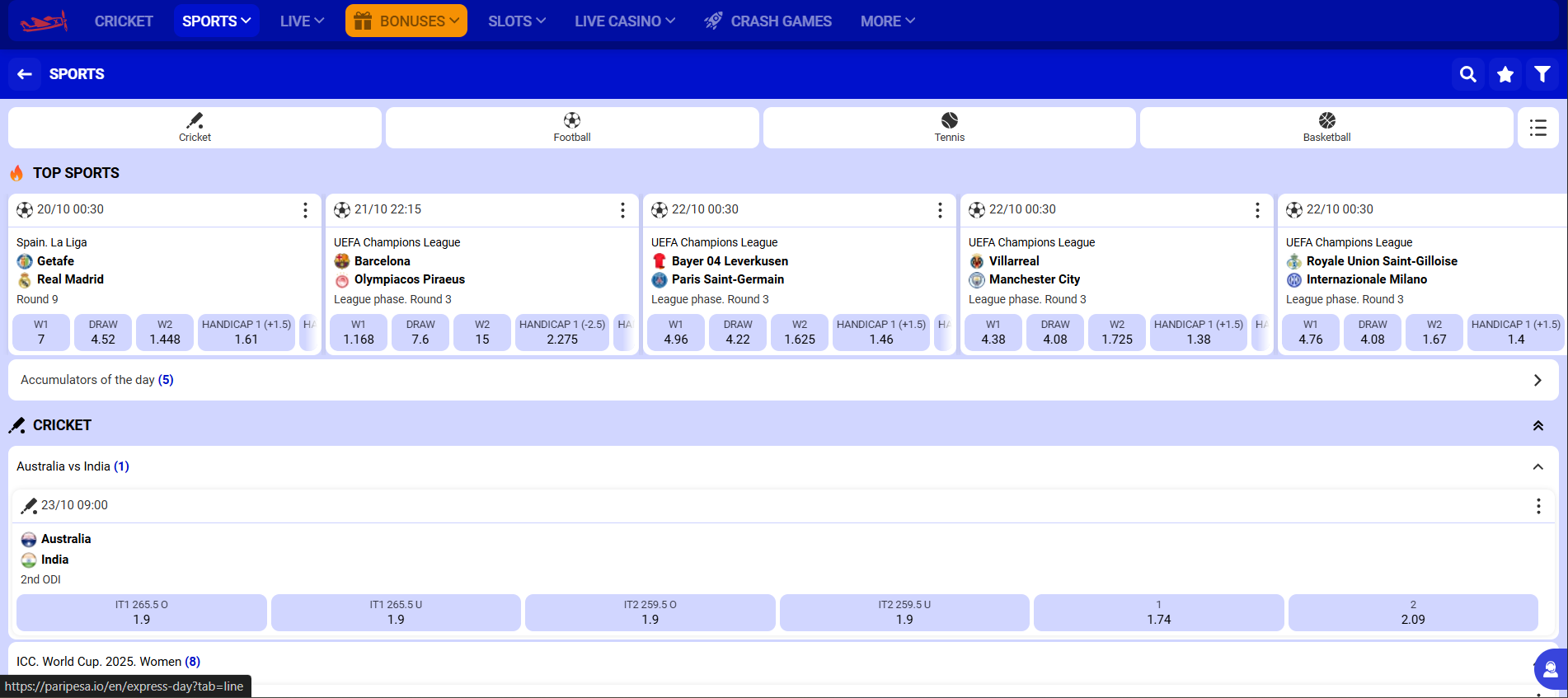Collapse Australia vs India league
This screenshot has width=1568, height=698.
[1537, 466]
